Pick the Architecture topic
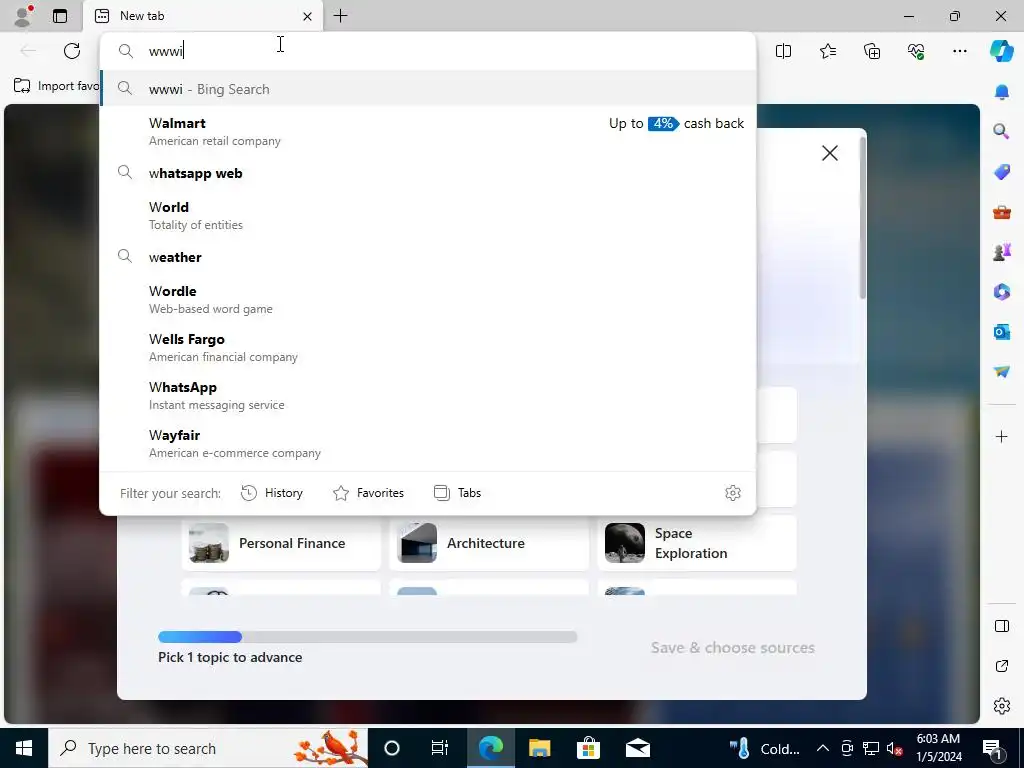 tap(488, 543)
